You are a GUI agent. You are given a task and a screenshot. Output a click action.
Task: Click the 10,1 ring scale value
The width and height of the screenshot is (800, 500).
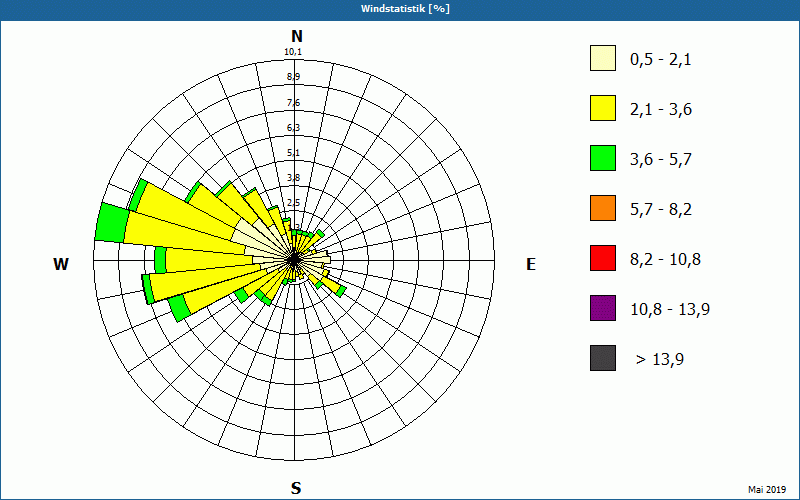[x=293, y=52]
